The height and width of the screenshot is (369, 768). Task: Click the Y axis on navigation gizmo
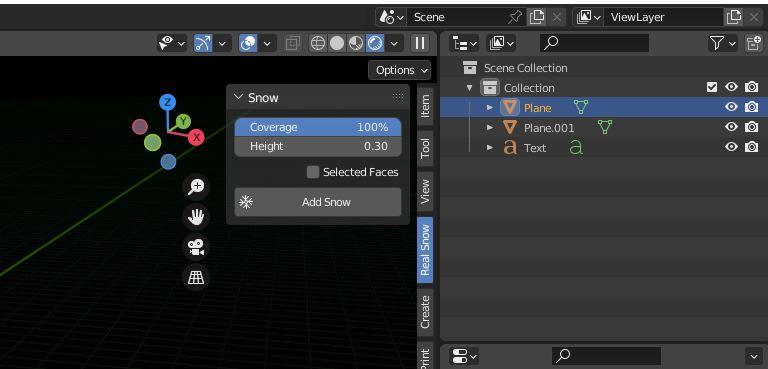click(x=183, y=121)
